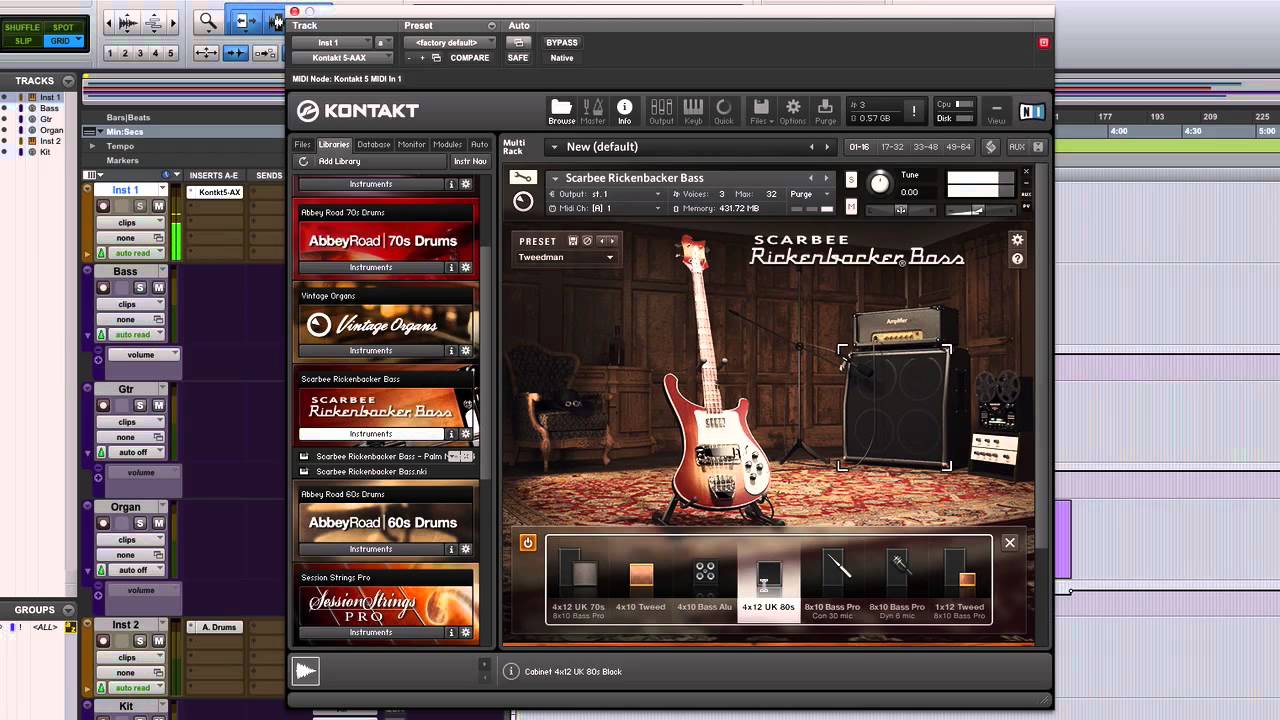
Task: Switch to the Database tab
Action: pos(374,145)
